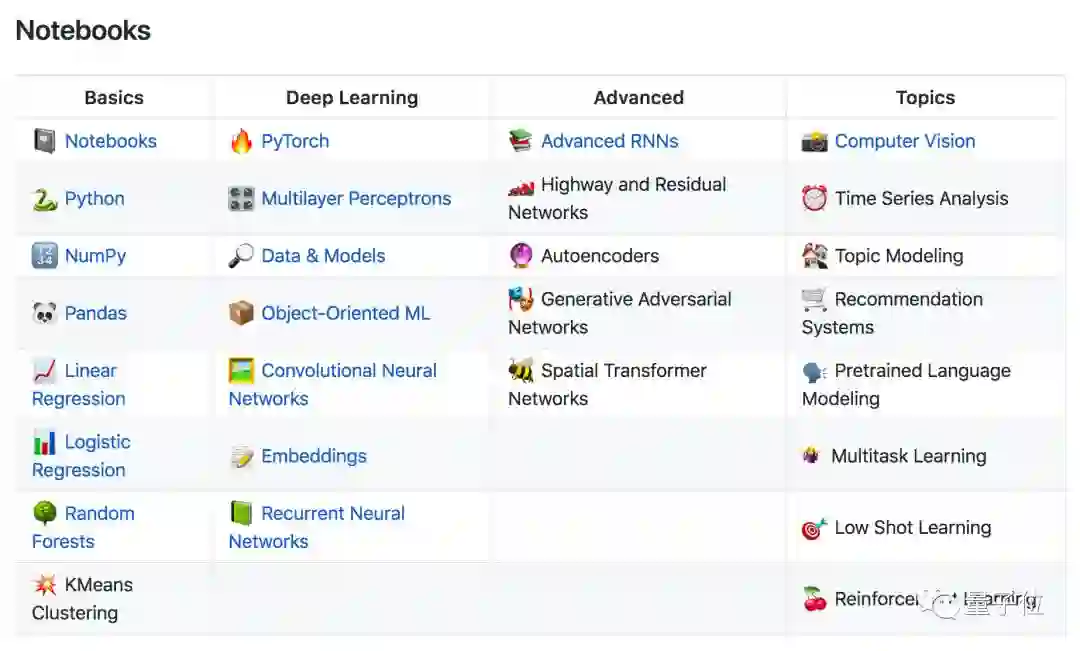
Task: Click the Deep Learning column header
Action: coord(352,98)
